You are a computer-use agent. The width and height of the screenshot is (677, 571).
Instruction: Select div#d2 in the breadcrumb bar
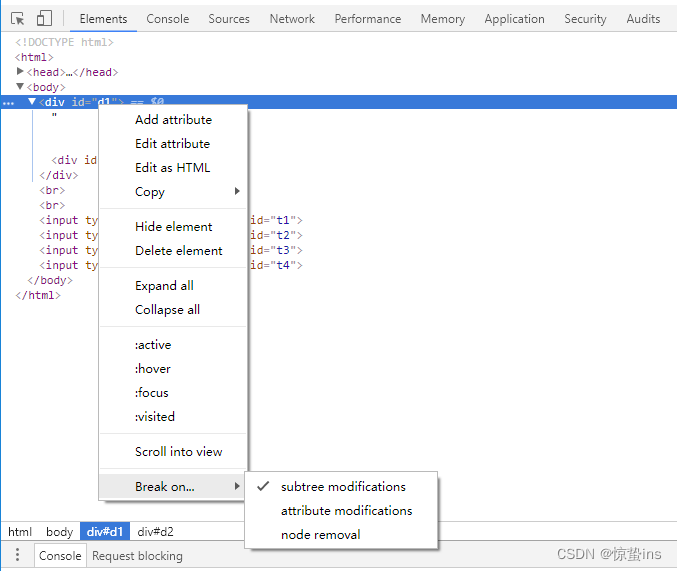click(155, 532)
